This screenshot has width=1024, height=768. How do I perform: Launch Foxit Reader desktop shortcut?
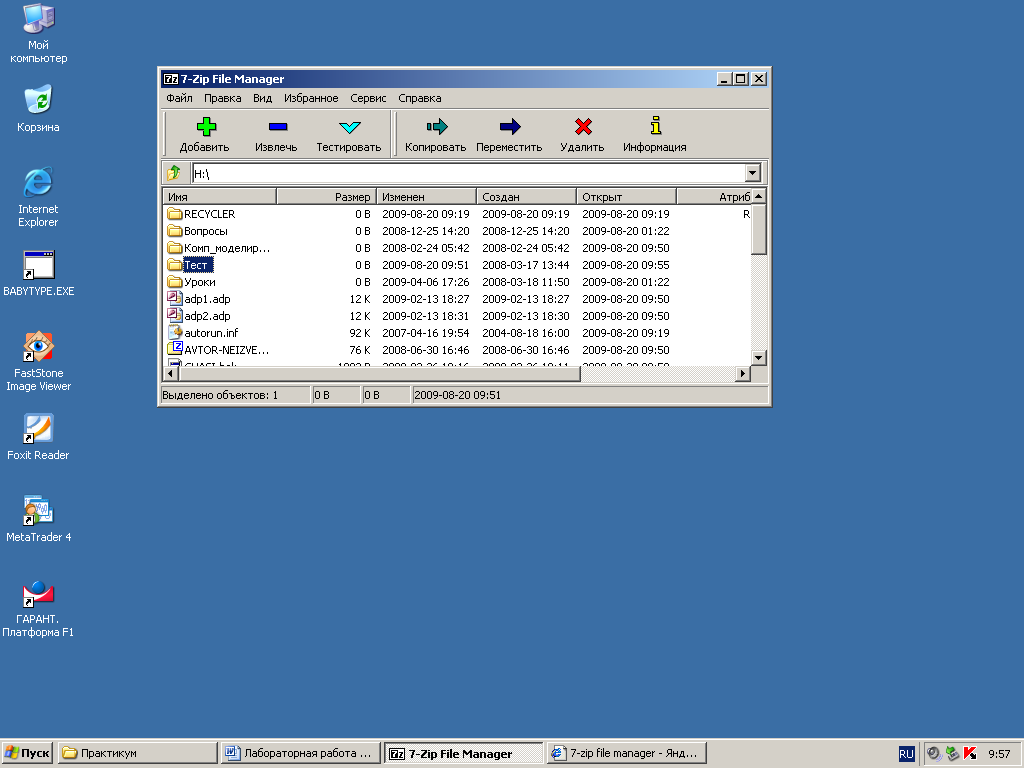[39, 428]
